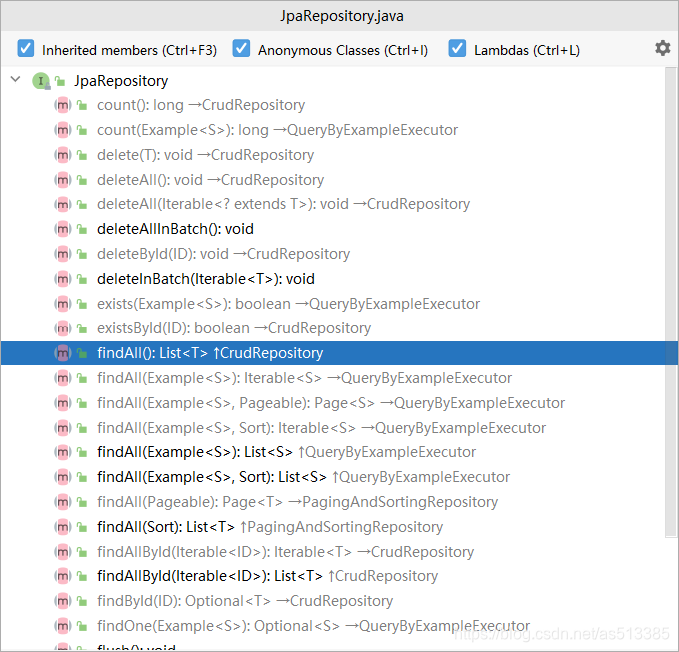This screenshot has height=652, width=679.
Task: Collapse the JpaRepository tree node
Action: click(x=16, y=79)
